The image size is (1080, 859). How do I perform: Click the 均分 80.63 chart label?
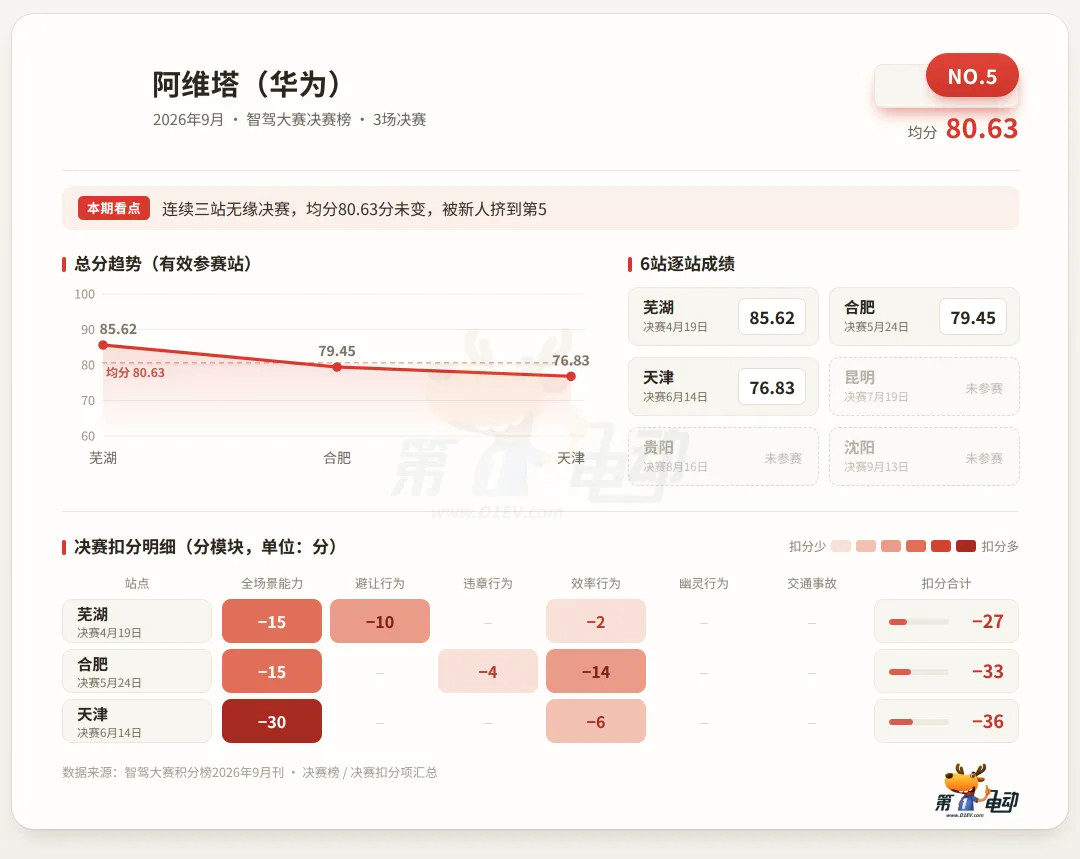point(135,373)
